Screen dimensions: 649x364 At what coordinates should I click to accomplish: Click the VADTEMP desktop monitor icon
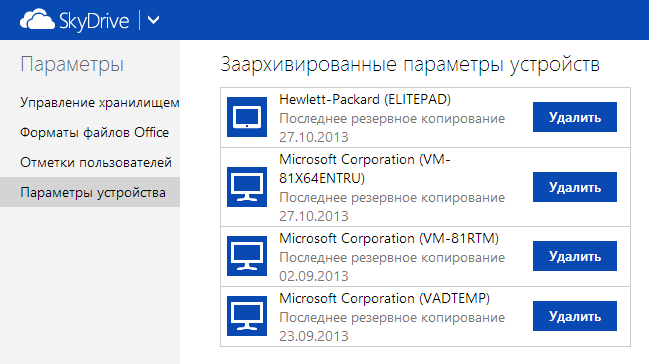[x=247, y=316]
